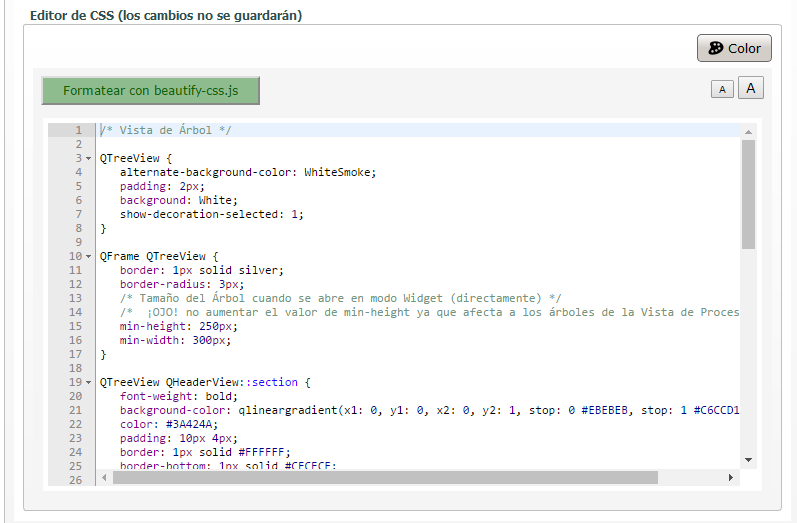Increase editor font size with large A
Viewport: 797px width, 523px height.
pyautogui.click(x=751, y=88)
